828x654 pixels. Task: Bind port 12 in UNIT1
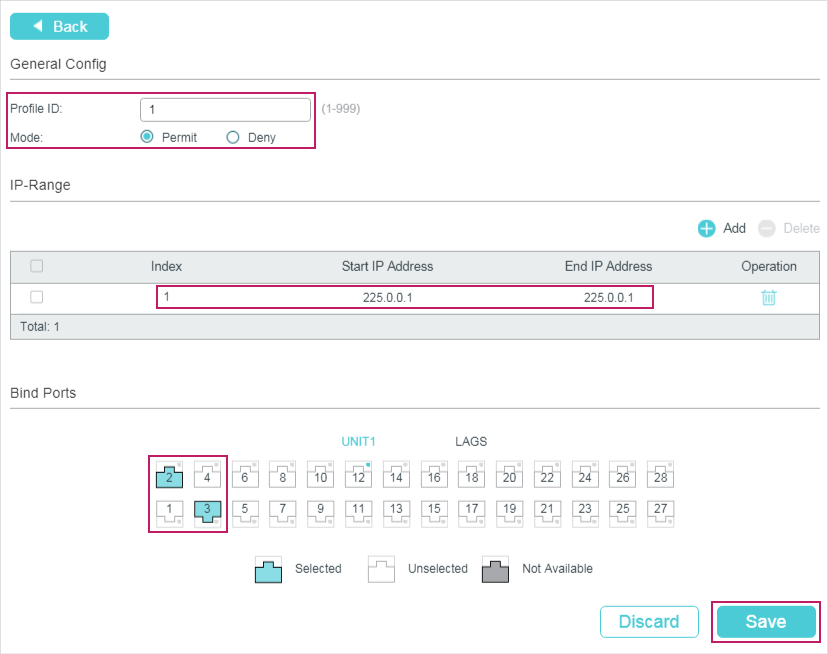click(x=359, y=474)
